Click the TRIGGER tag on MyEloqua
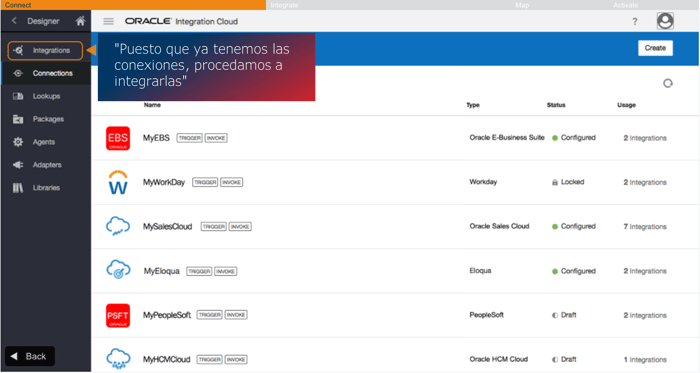The width and height of the screenshot is (700, 373). pos(199,271)
